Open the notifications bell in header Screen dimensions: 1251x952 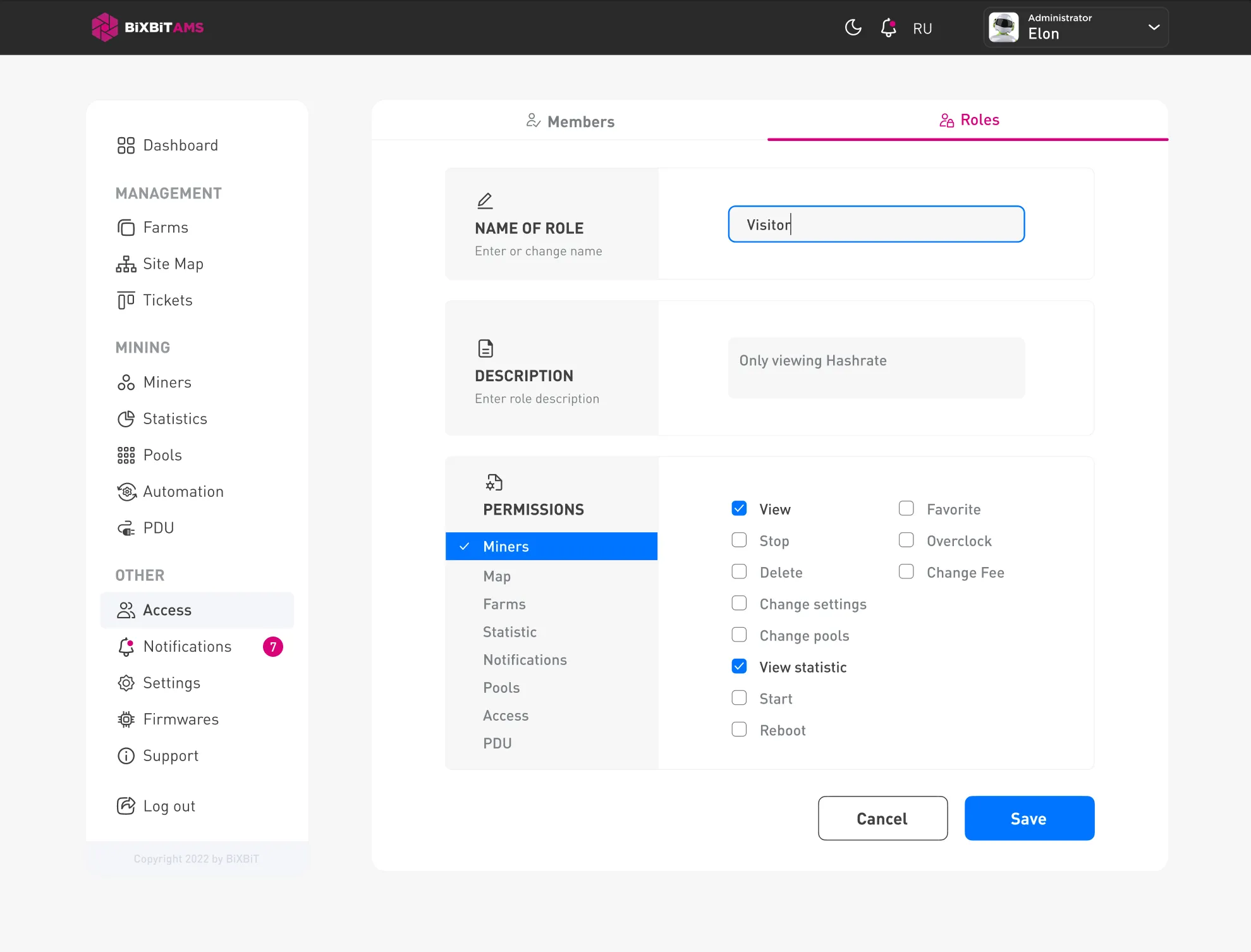888,28
